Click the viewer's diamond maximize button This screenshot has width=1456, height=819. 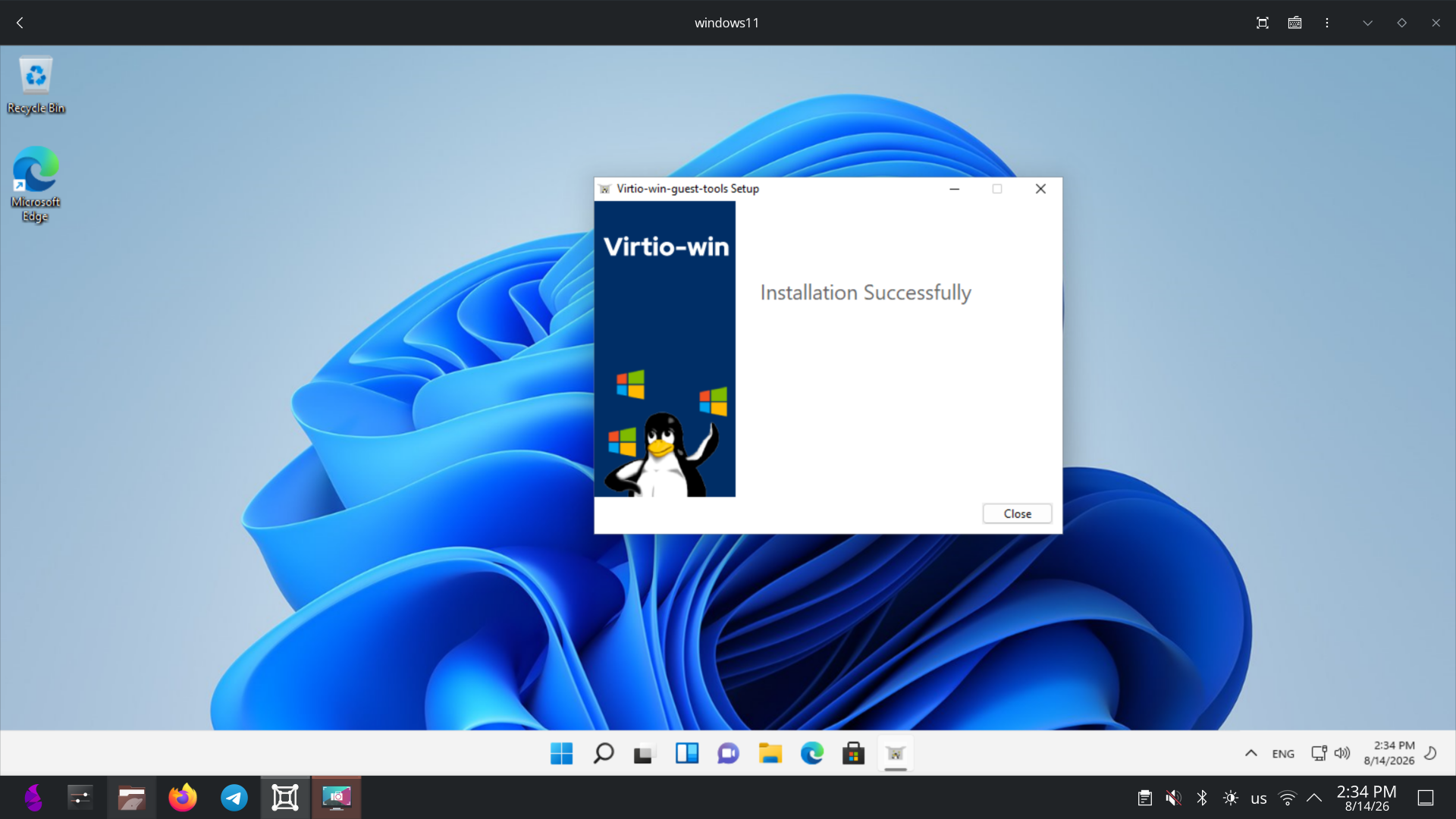click(x=1402, y=23)
